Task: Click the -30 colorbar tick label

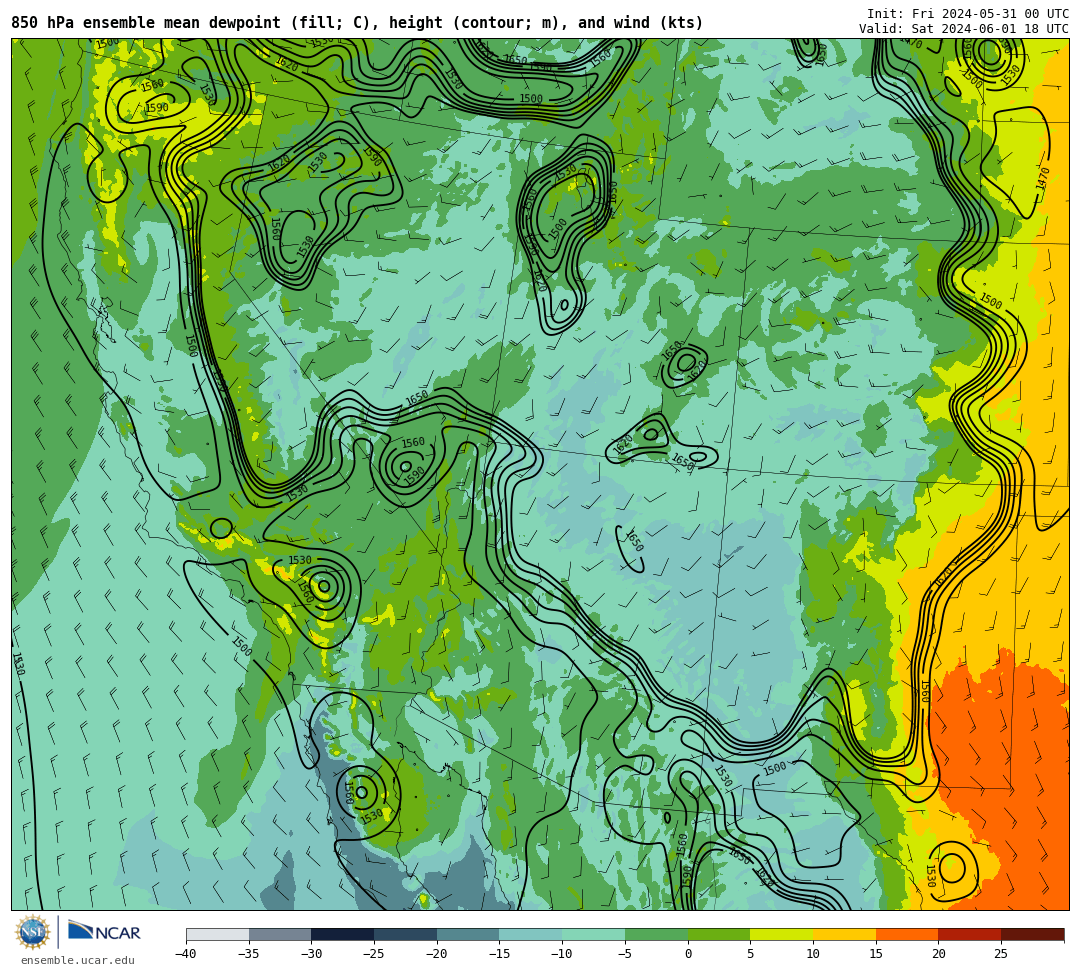Action: 311,954
